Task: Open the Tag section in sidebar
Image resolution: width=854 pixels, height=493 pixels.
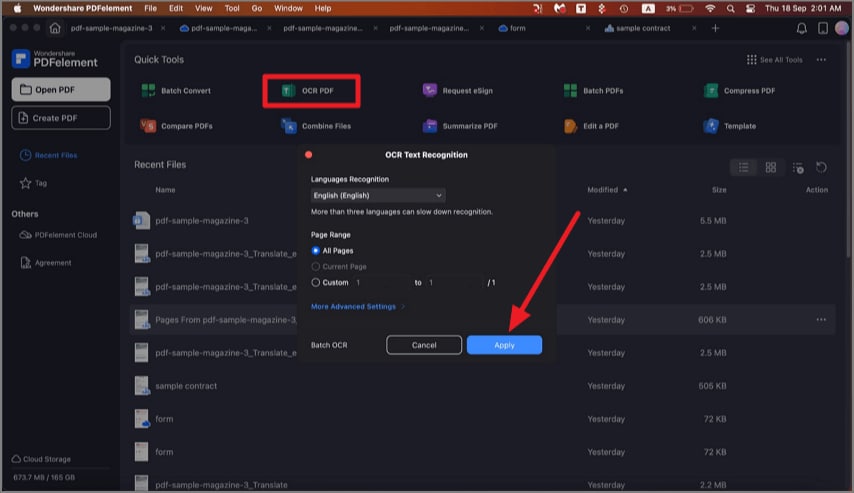Action: (x=33, y=183)
